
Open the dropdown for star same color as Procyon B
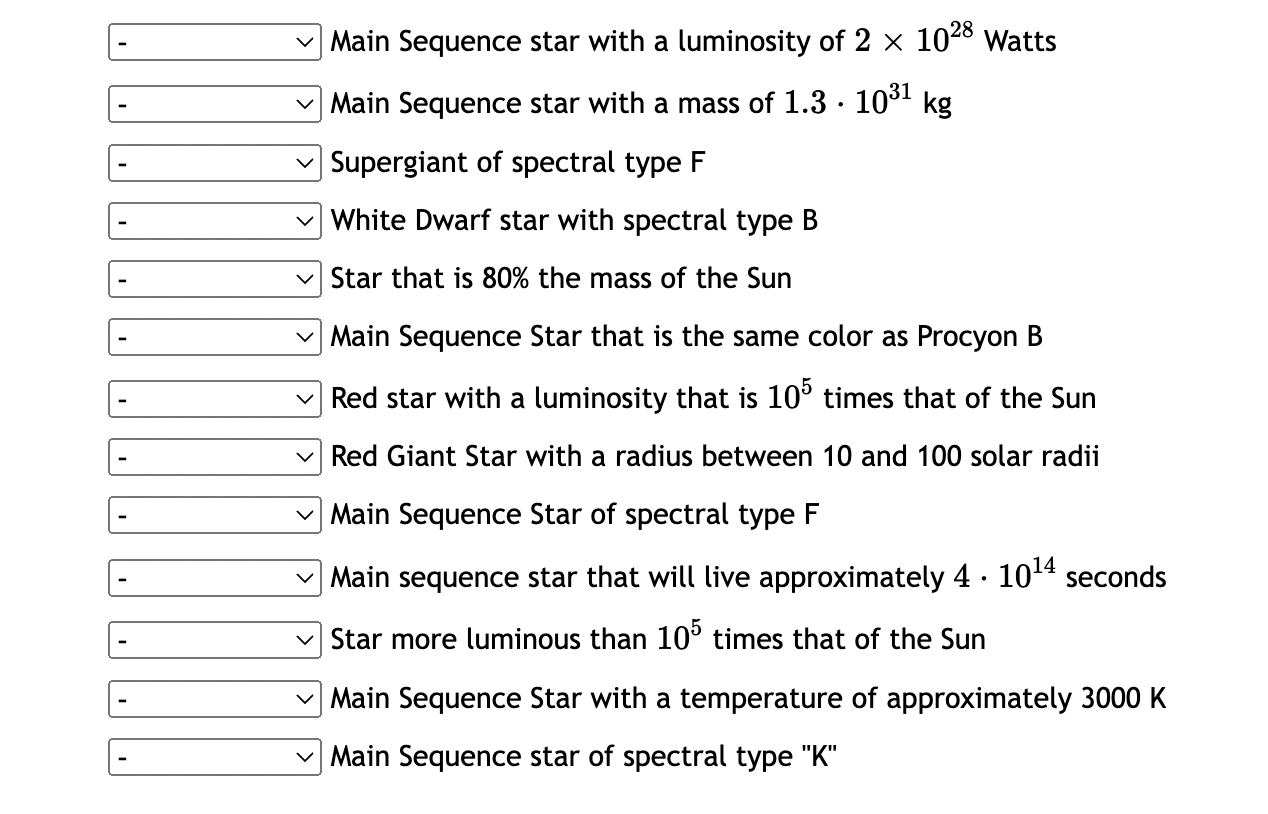point(214,336)
